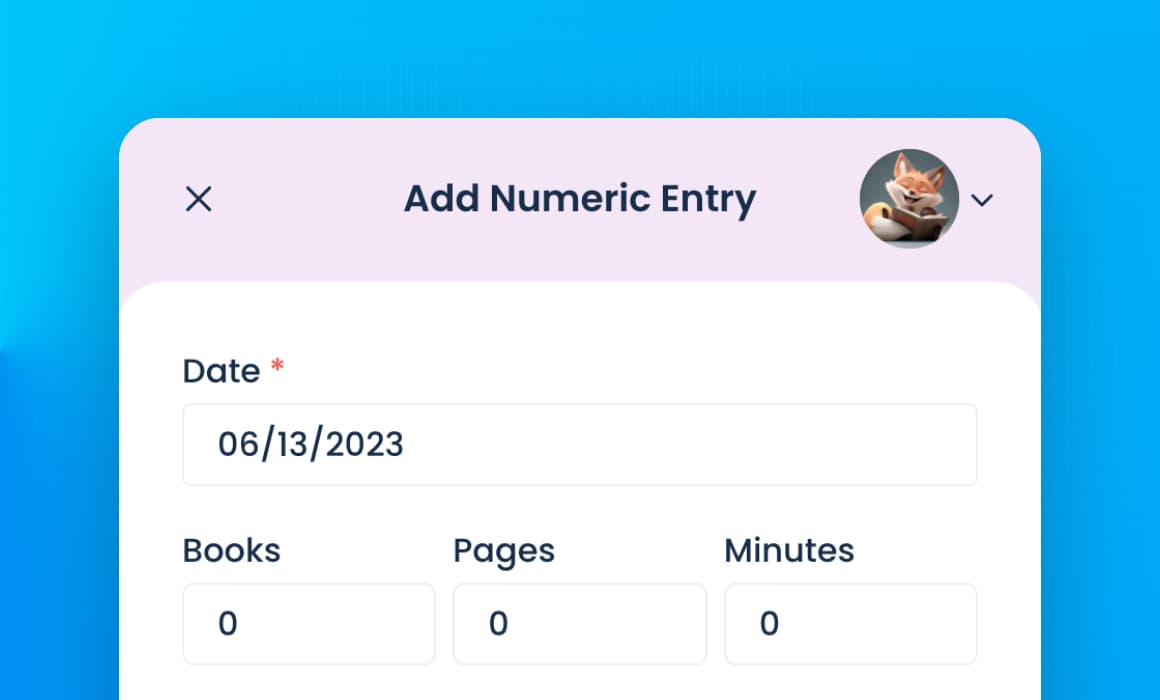
Task: Click the Date field label
Action: click(221, 371)
